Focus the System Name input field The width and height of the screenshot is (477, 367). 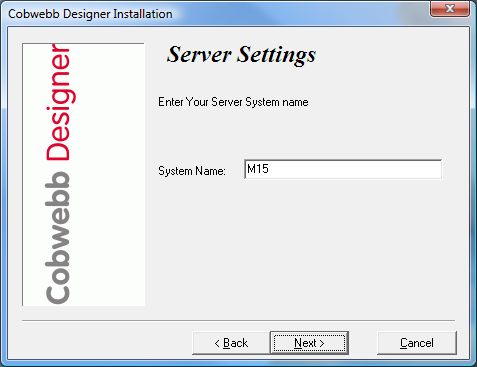click(343, 169)
